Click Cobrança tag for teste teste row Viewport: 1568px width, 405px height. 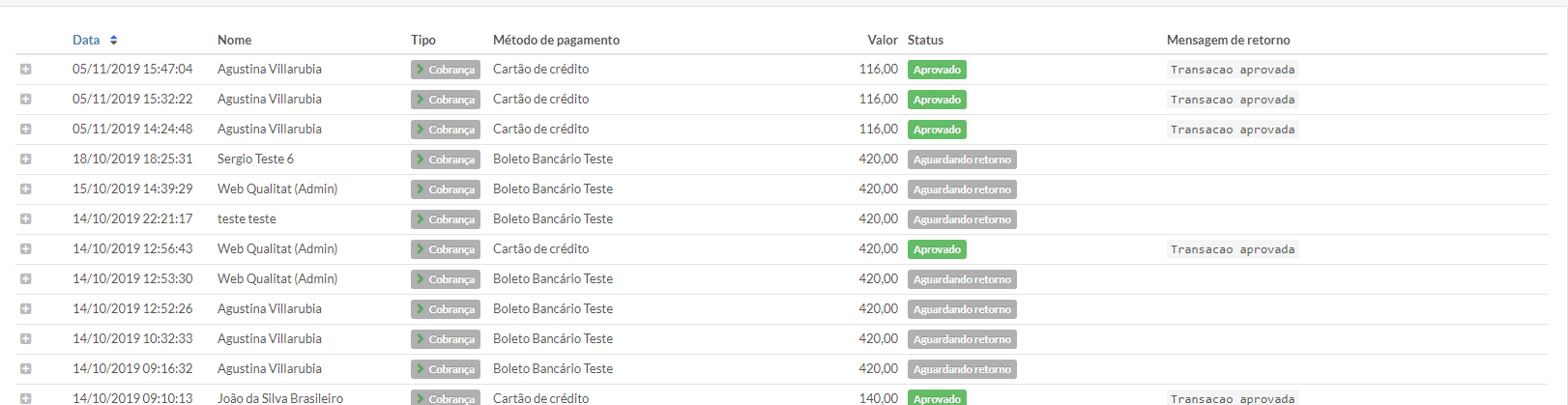click(446, 219)
